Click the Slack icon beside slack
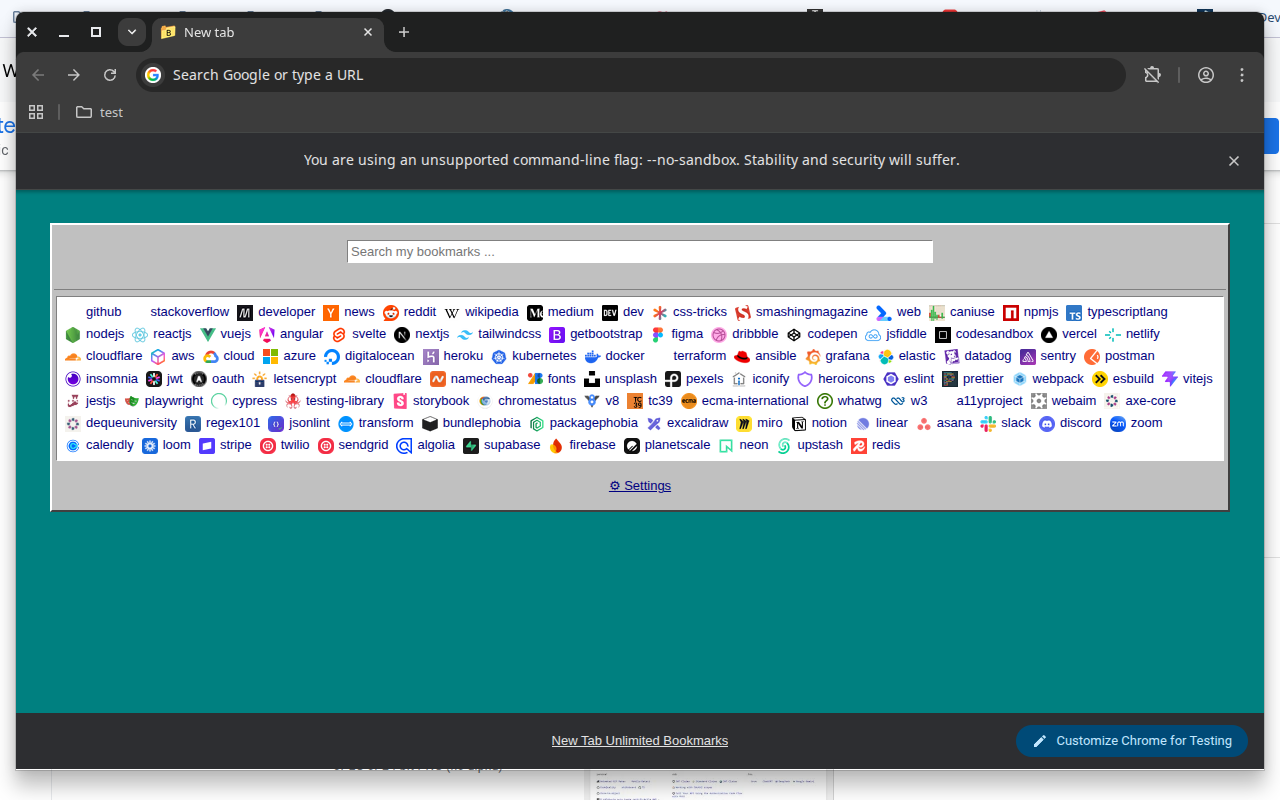The image size is (1280, 800). pos(988,424)
